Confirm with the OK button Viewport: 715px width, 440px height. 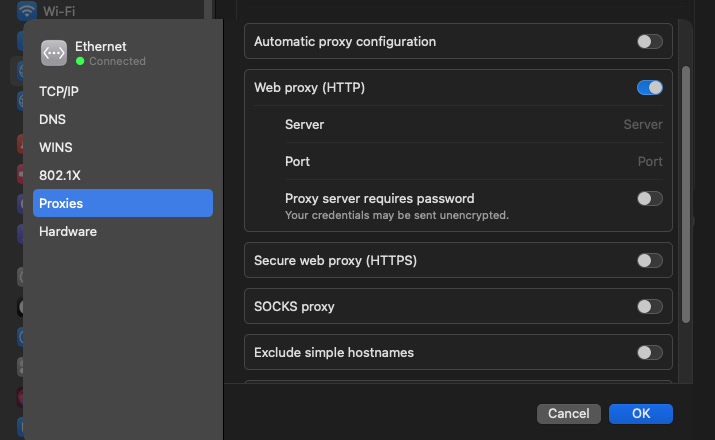(641, 414)
